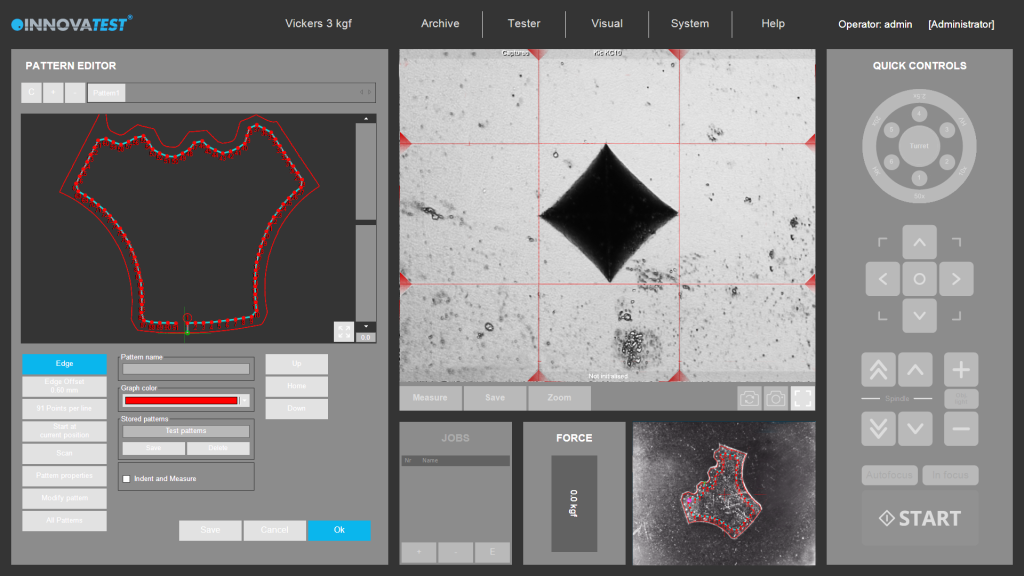Click the Measure button under live view
This screenshot has height=576, width=1024.
[x=430, y=398]
